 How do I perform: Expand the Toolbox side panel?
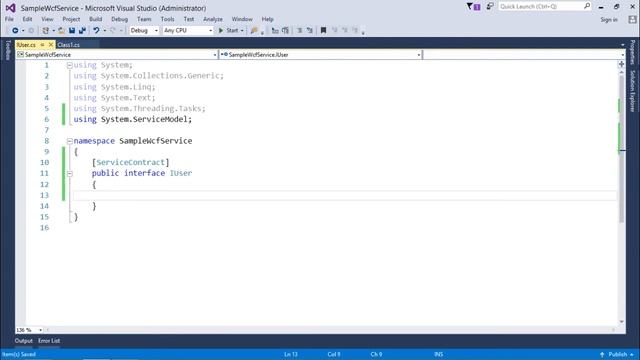pyautogui.click(x=7, y=50)
